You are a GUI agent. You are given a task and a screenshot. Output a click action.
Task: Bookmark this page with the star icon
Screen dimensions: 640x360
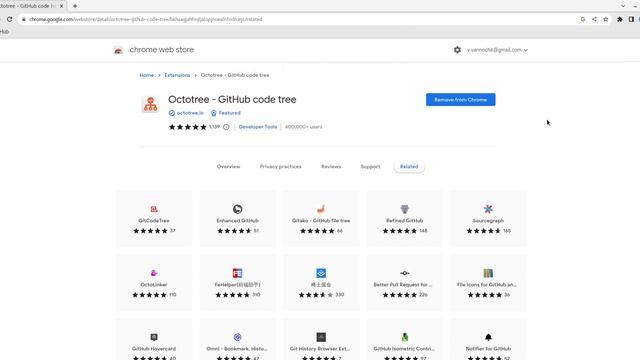(606, 19)
